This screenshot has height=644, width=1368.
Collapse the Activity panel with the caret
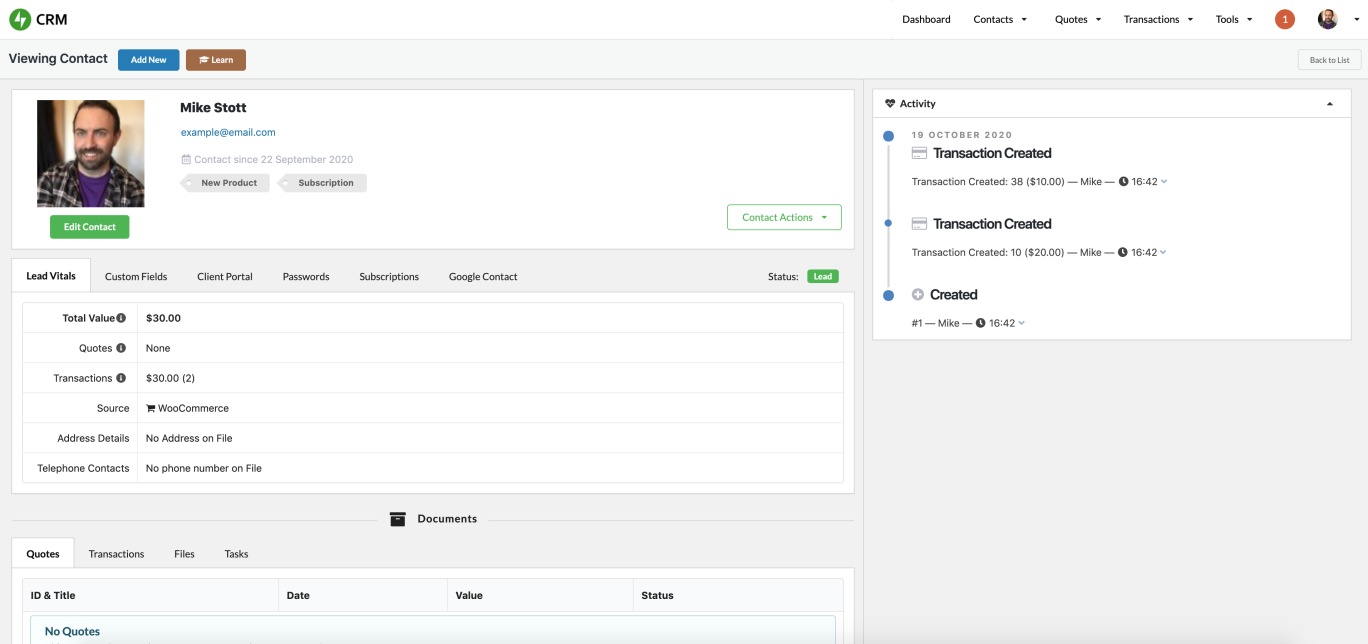[1330, 104]
